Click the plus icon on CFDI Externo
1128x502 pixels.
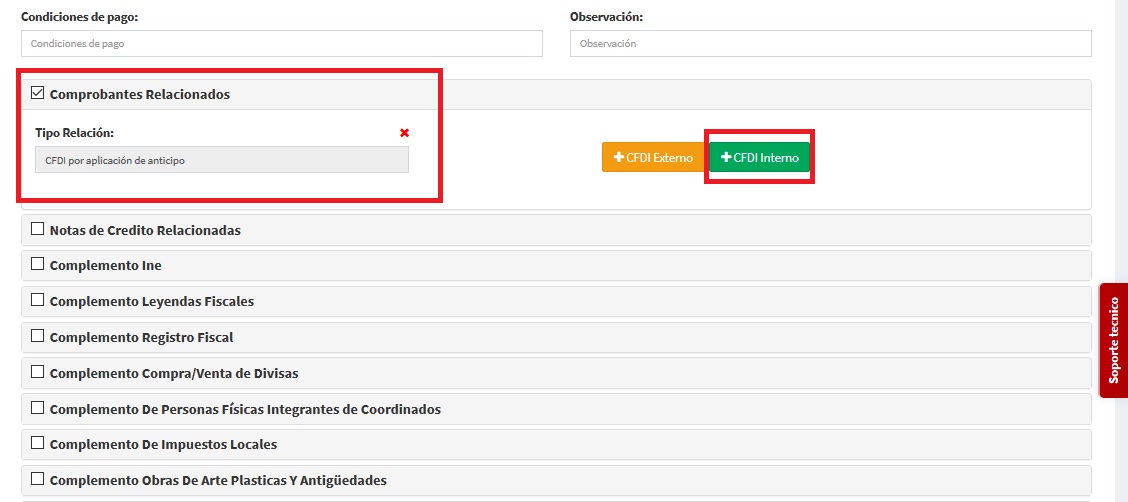click(x=619, y=158)
